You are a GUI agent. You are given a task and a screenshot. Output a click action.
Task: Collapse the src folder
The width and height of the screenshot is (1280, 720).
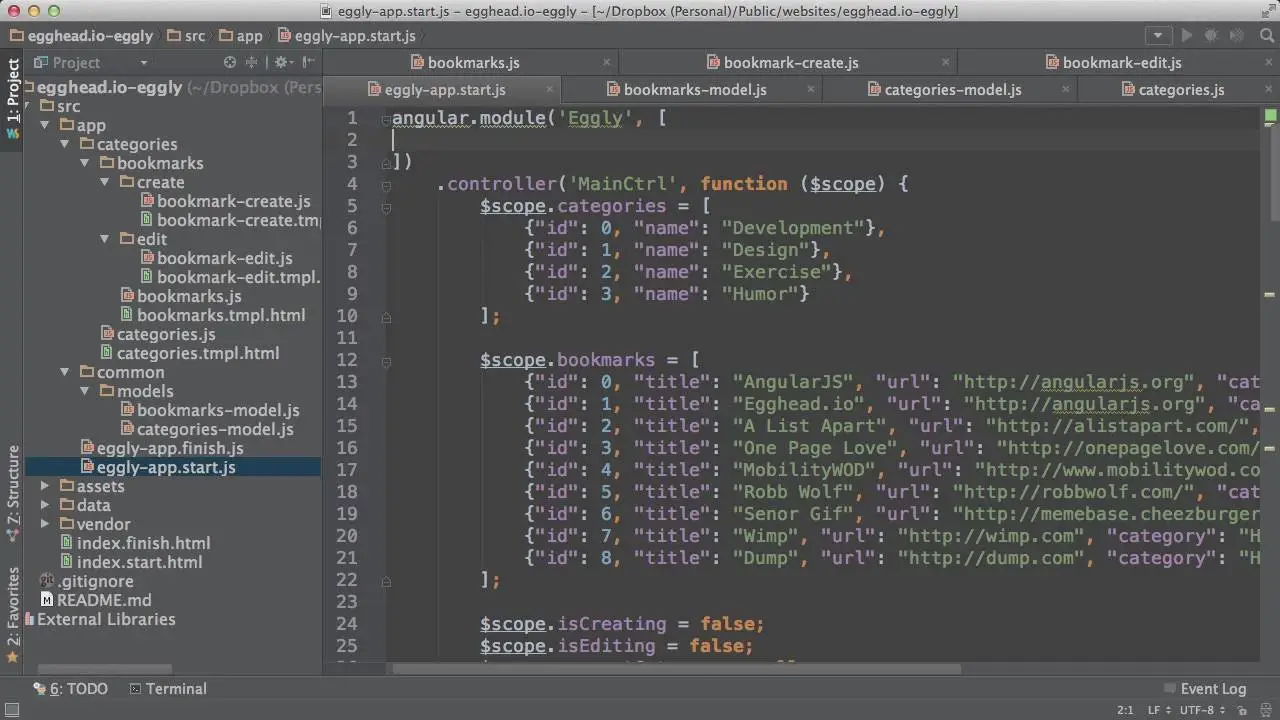tap(25, 106)
